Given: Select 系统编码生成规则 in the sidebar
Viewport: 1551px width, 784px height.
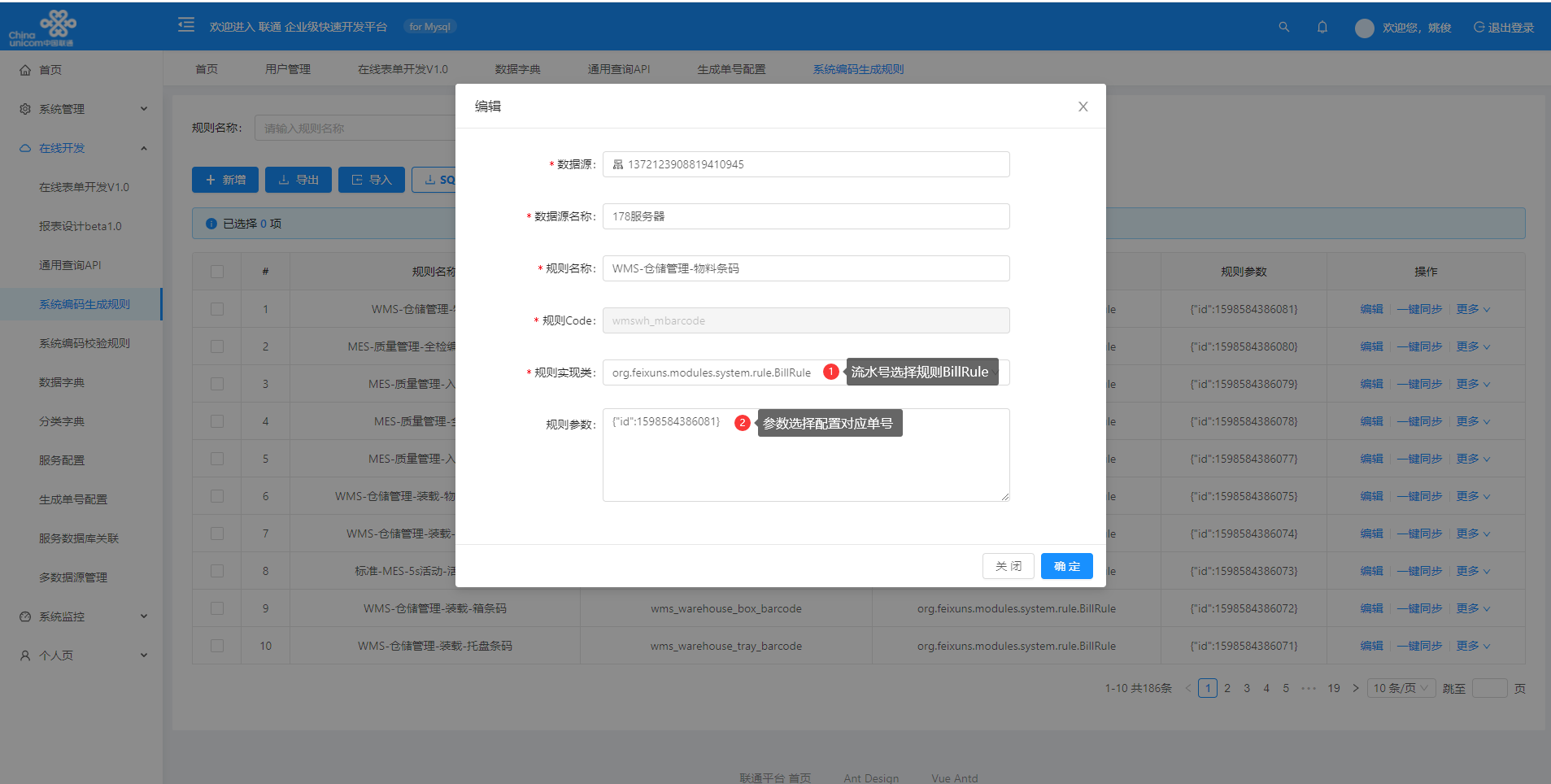Looking at the screenshot, I should 81,304.
